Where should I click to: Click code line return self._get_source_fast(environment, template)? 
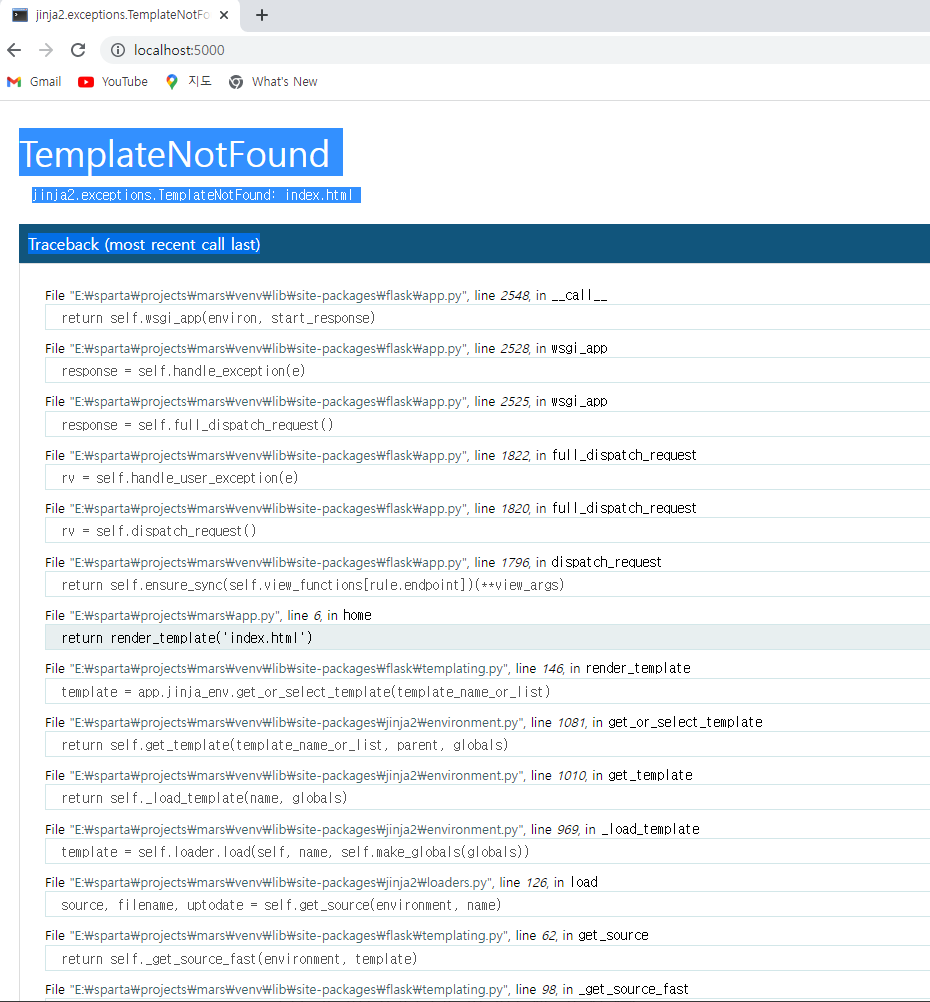[x=487, y=959]
